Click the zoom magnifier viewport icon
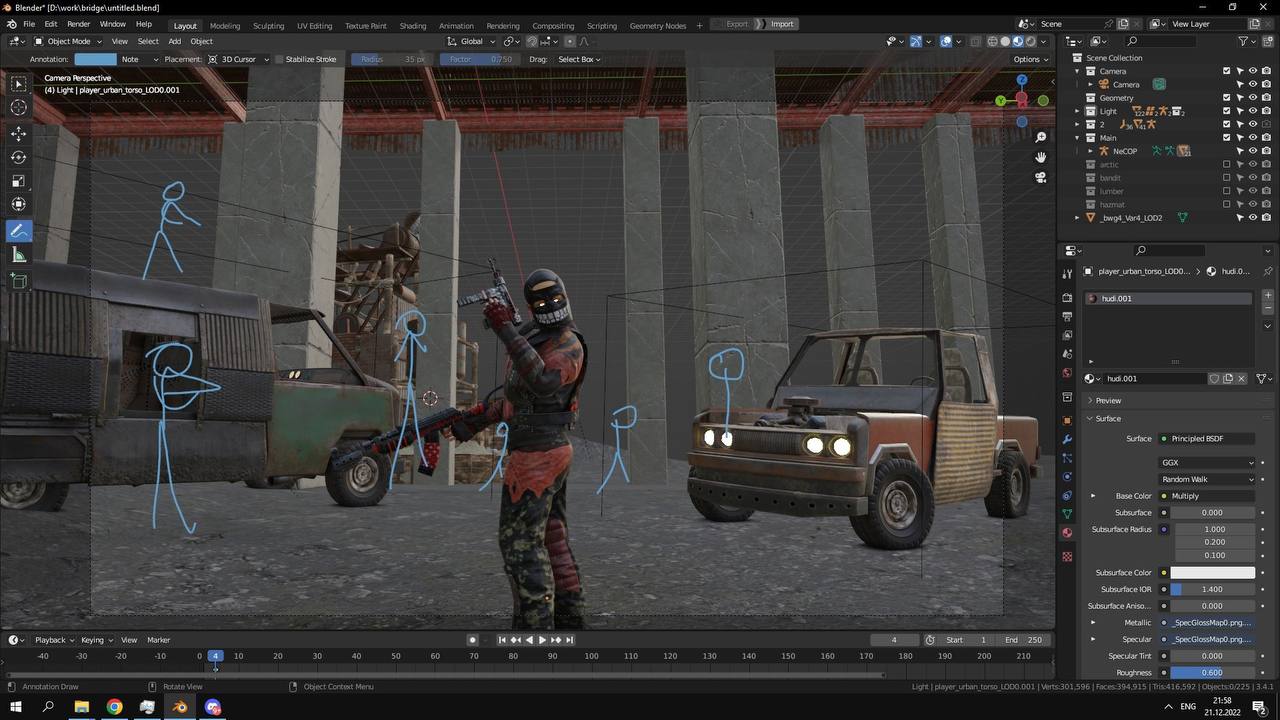Image resolution: width=1280 pixels, height=720 pixels. point(1041,137)
